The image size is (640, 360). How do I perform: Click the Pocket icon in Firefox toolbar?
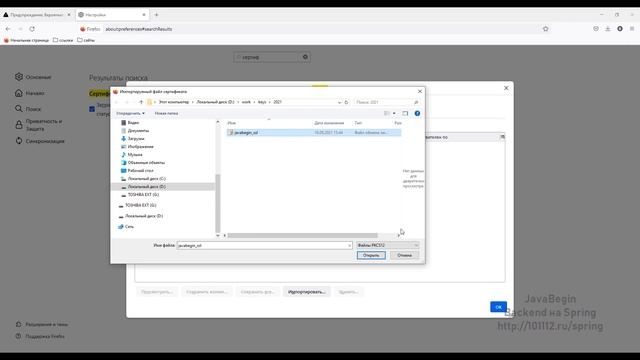[x=596, y=29]
